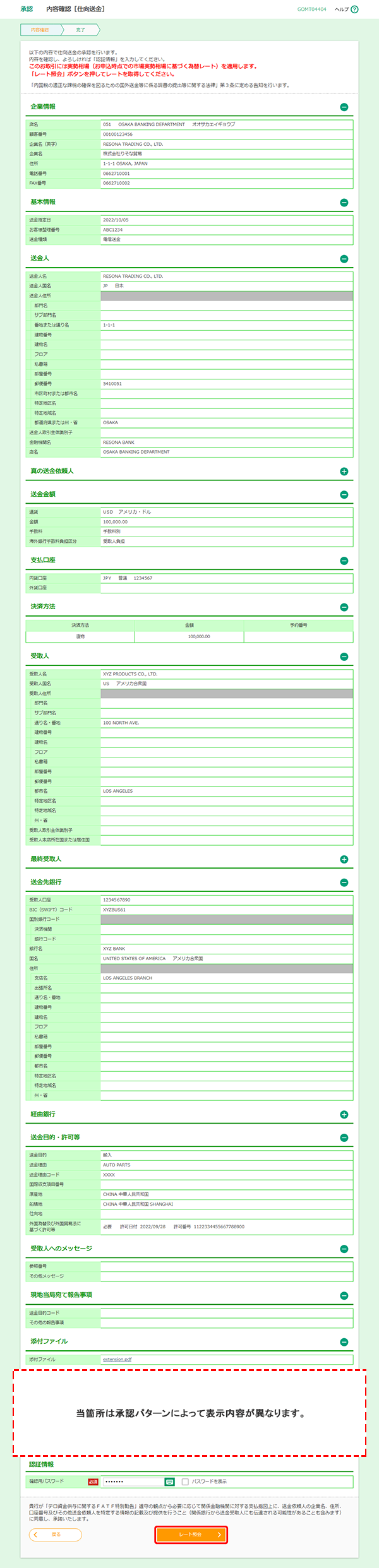Collapse the 受取人 section

(344, 656)
